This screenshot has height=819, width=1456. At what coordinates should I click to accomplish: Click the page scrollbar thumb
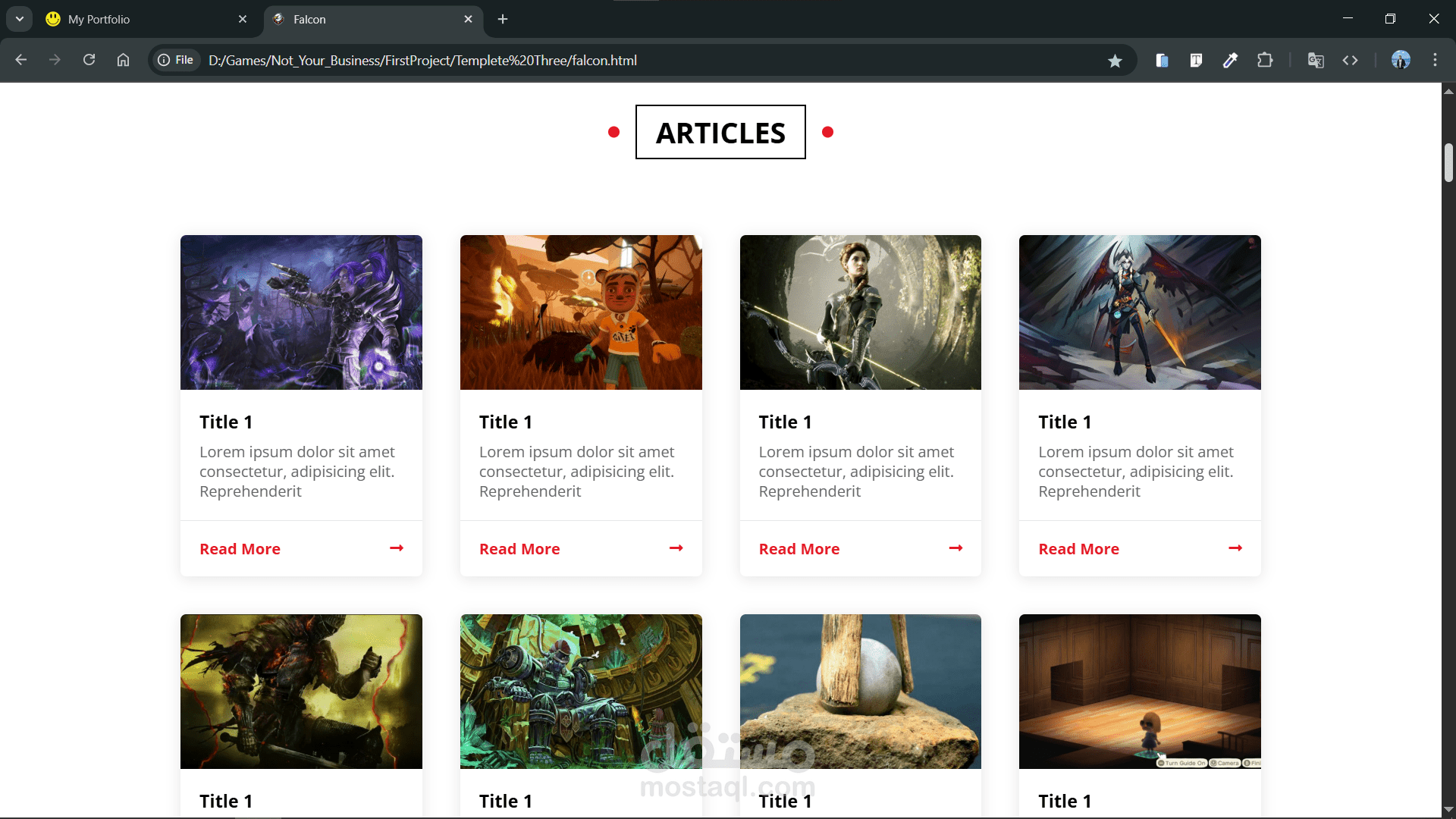click(x=1448, y=162)
